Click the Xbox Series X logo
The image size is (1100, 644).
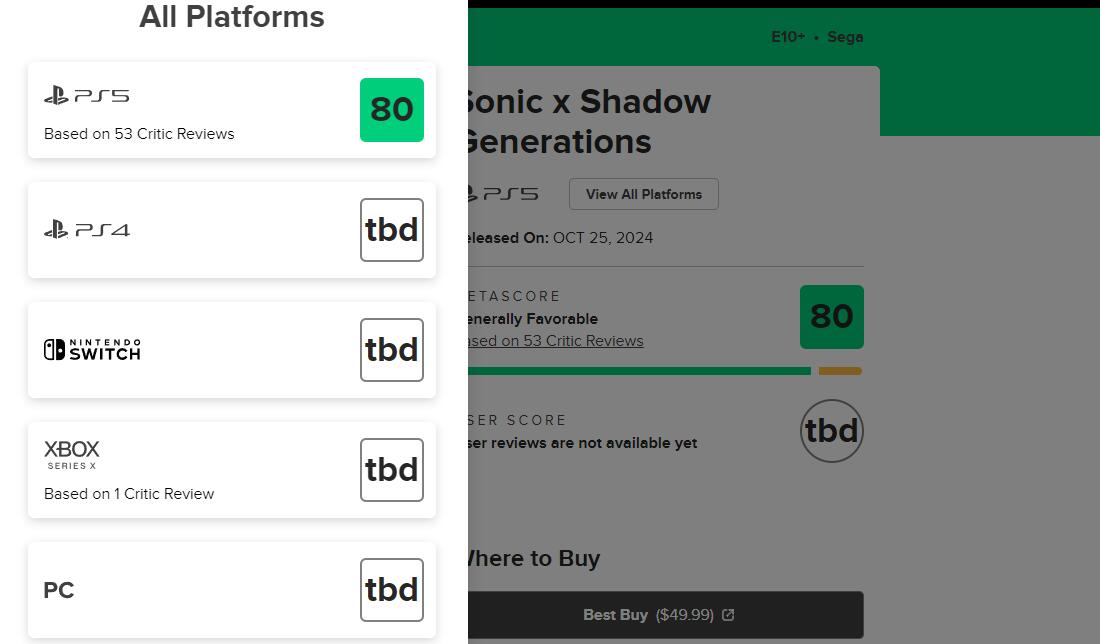[x=72, y=454]
